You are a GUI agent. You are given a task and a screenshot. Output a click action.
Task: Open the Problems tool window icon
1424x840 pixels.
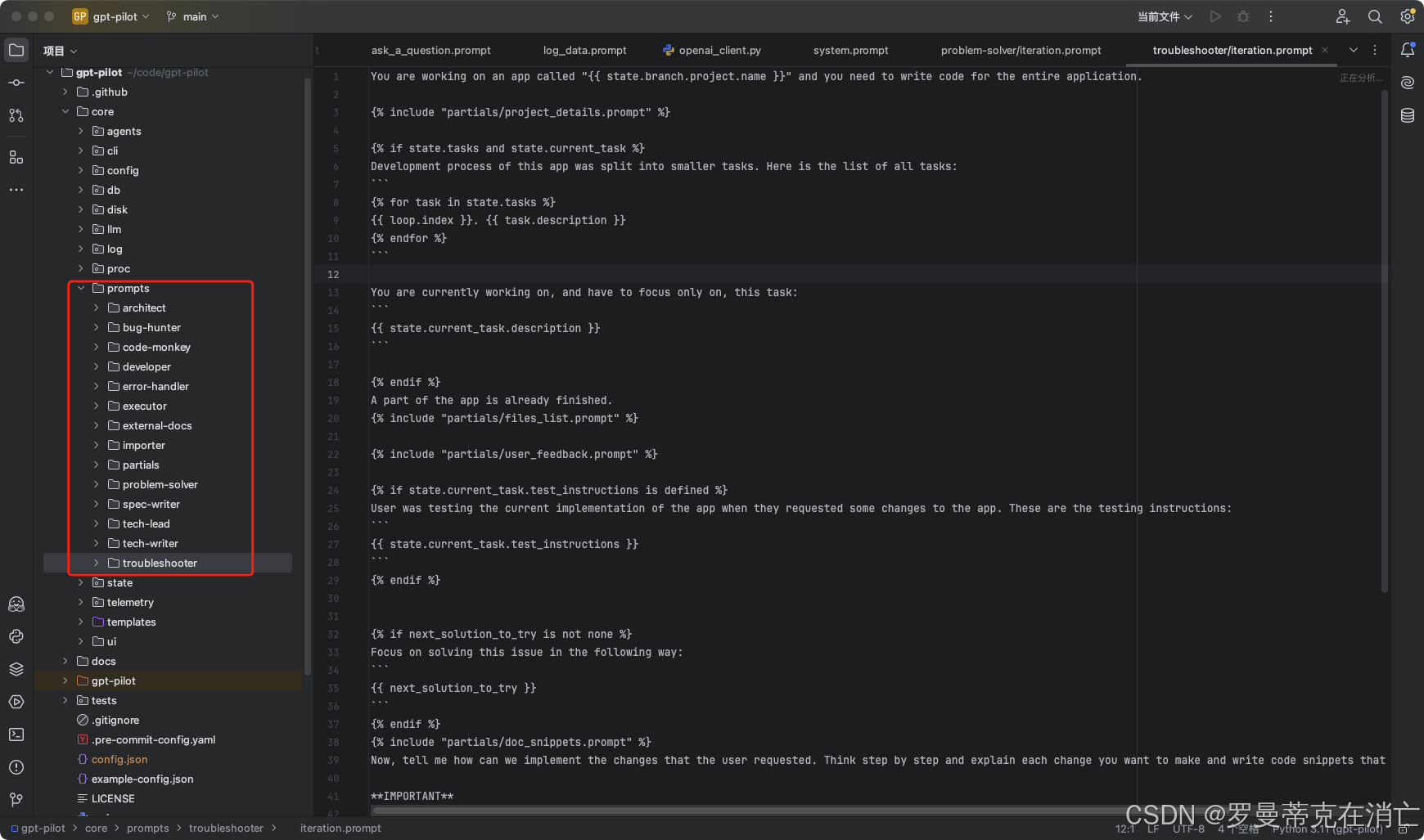click(16, 767)
